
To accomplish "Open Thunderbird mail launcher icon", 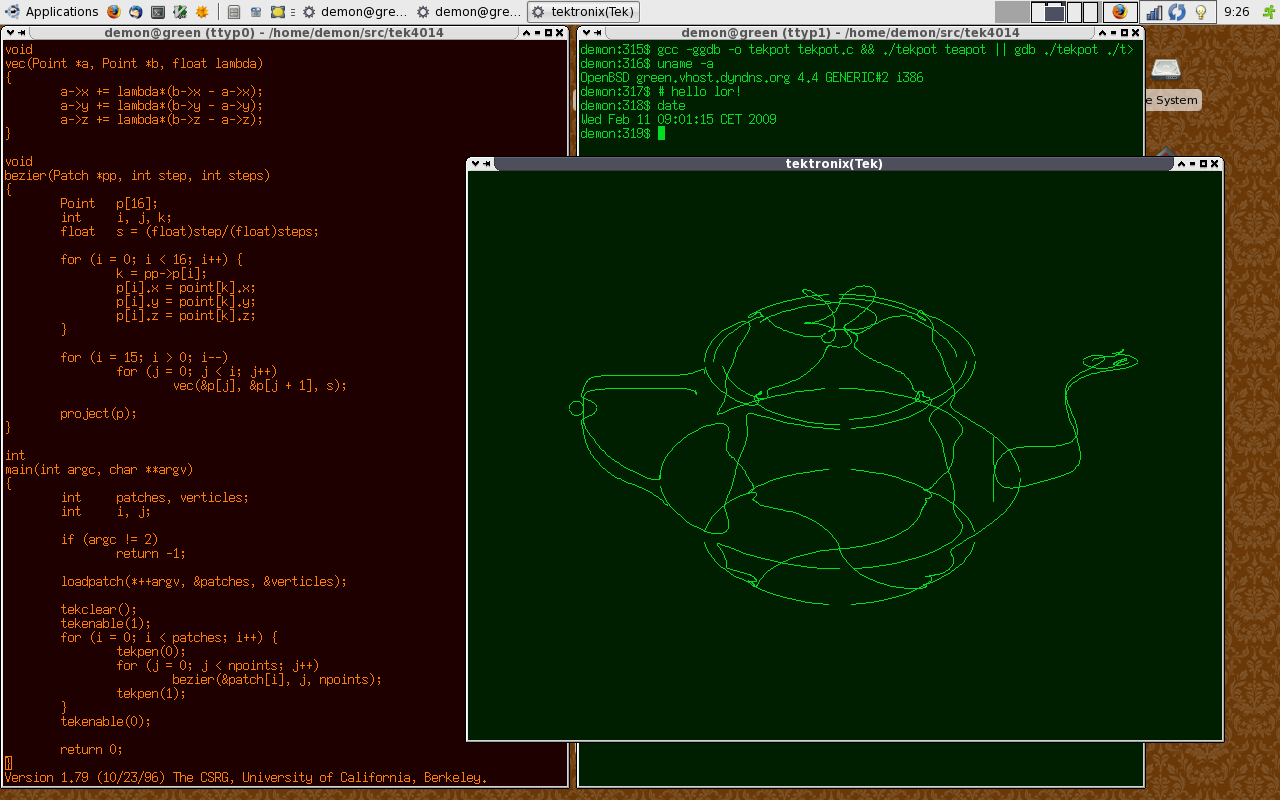I will 135,12.
